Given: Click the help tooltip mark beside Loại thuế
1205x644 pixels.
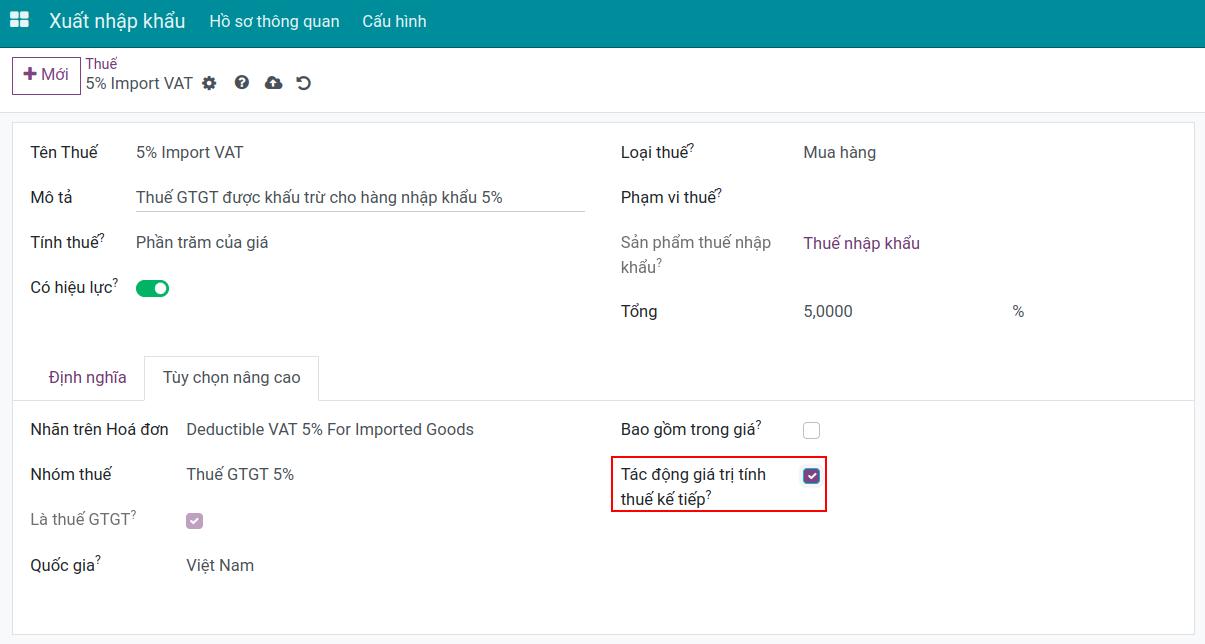Looking at the screenshot, I should (691, 148).
